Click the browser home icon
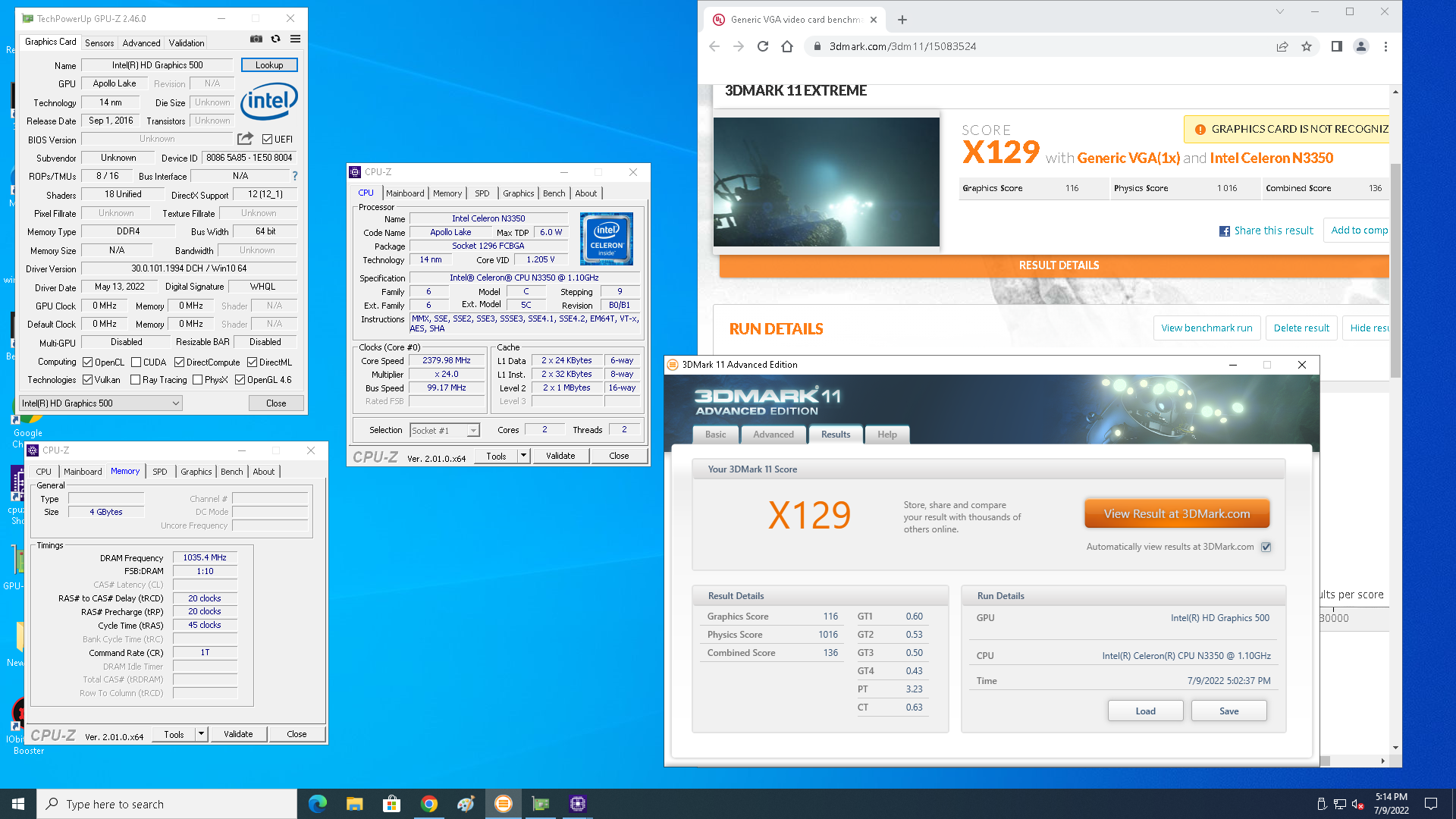 787,46
